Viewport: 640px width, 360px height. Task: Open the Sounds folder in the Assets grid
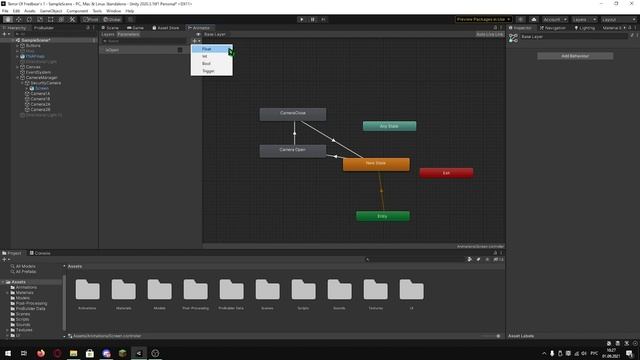coord(339,290)
